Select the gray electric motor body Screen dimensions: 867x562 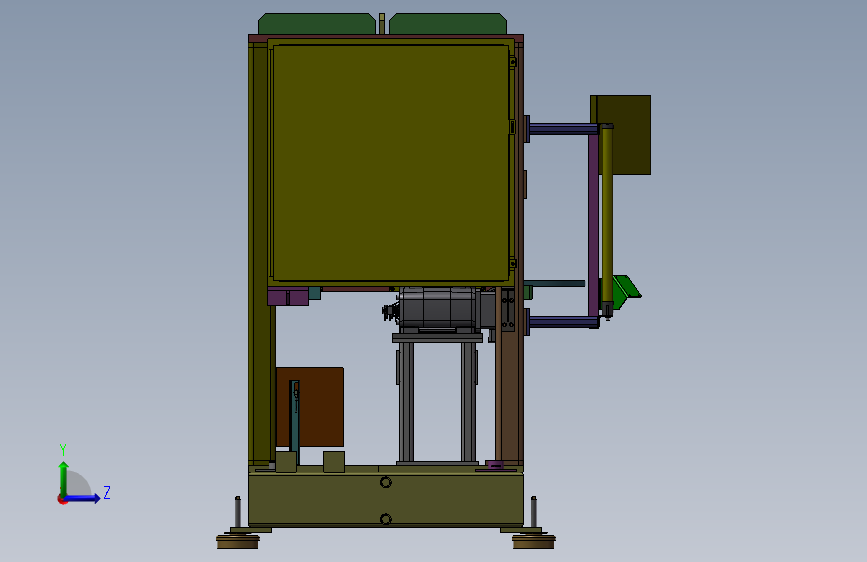437,308
